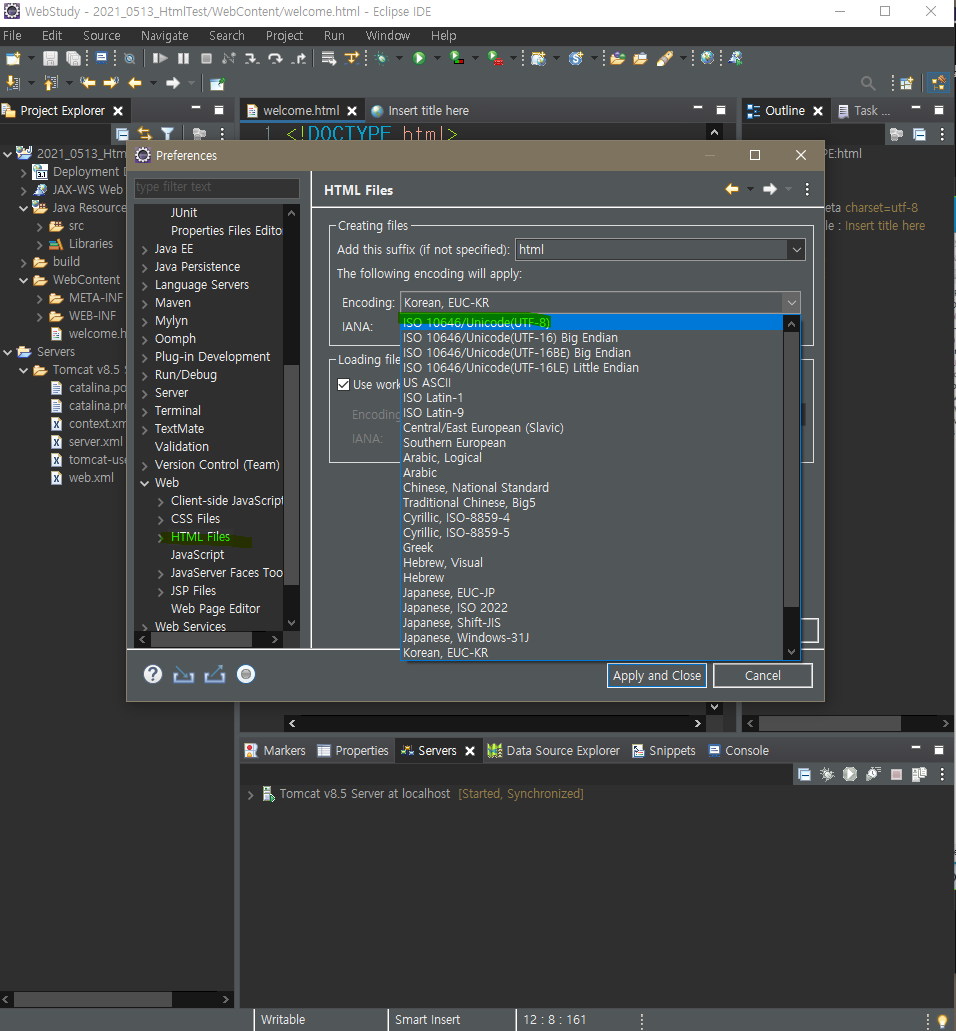Collapse WebContent folder in Project Explorer
Image resolution: width=956 pixels, height=1031 pixels.
coord(24,280)
